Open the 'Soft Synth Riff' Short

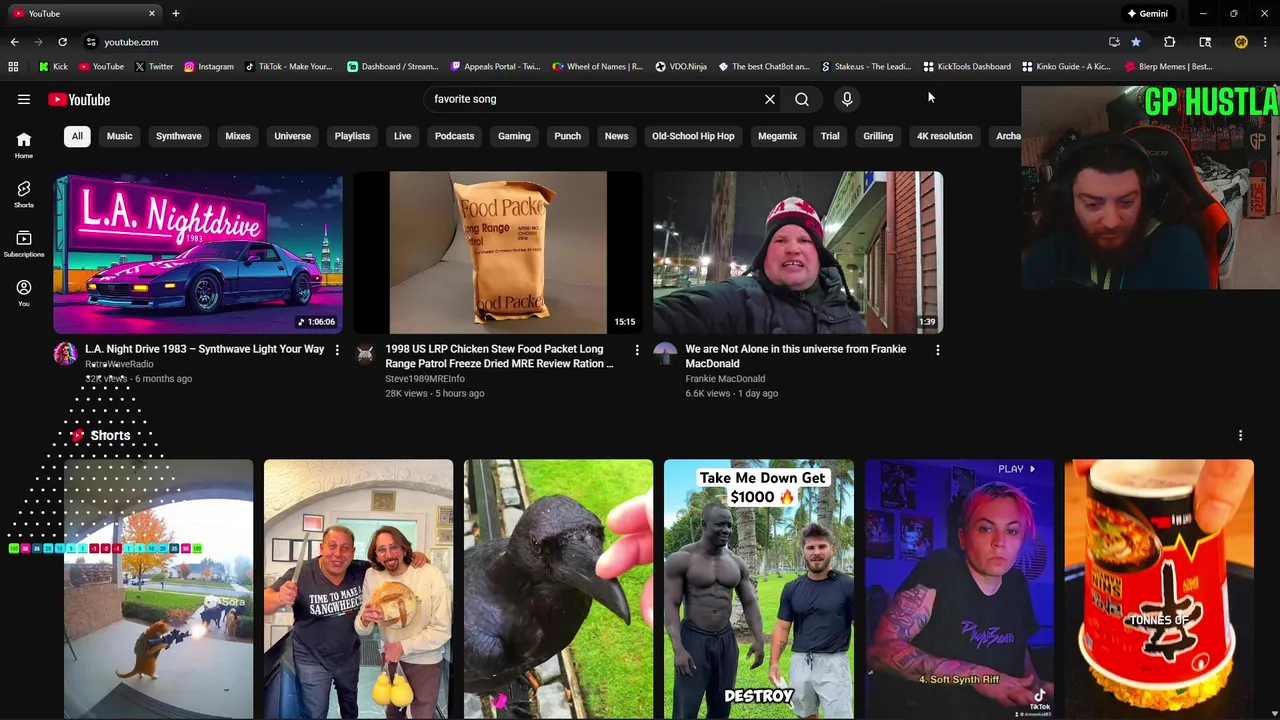click(958, 589)
